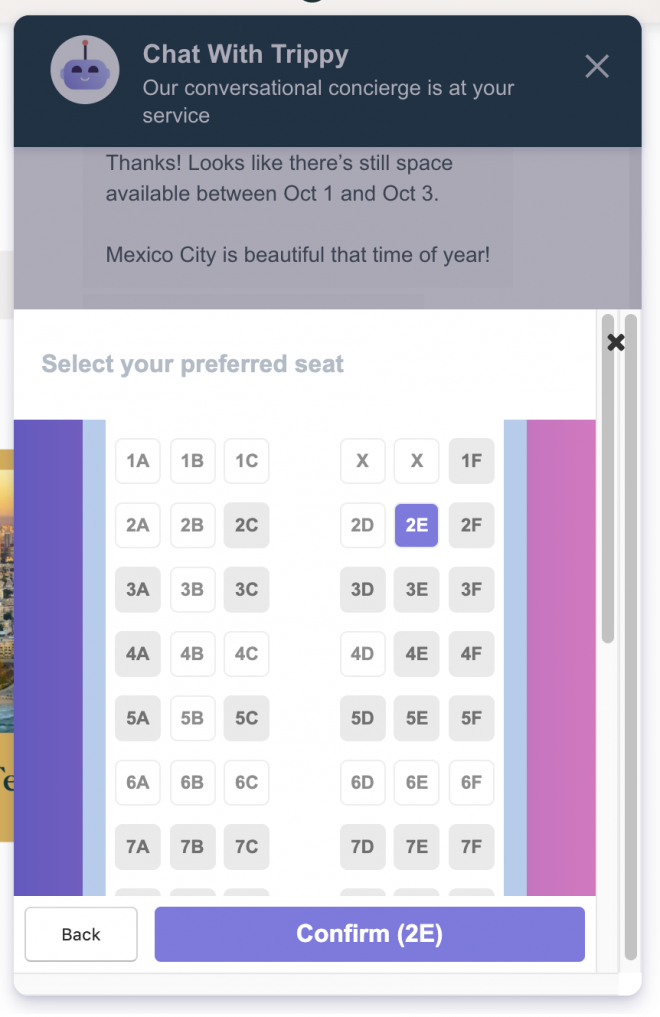660x1017 pixels.
Task: Select seat 1A
Action: pyautogui.click(x=137, y=461)
